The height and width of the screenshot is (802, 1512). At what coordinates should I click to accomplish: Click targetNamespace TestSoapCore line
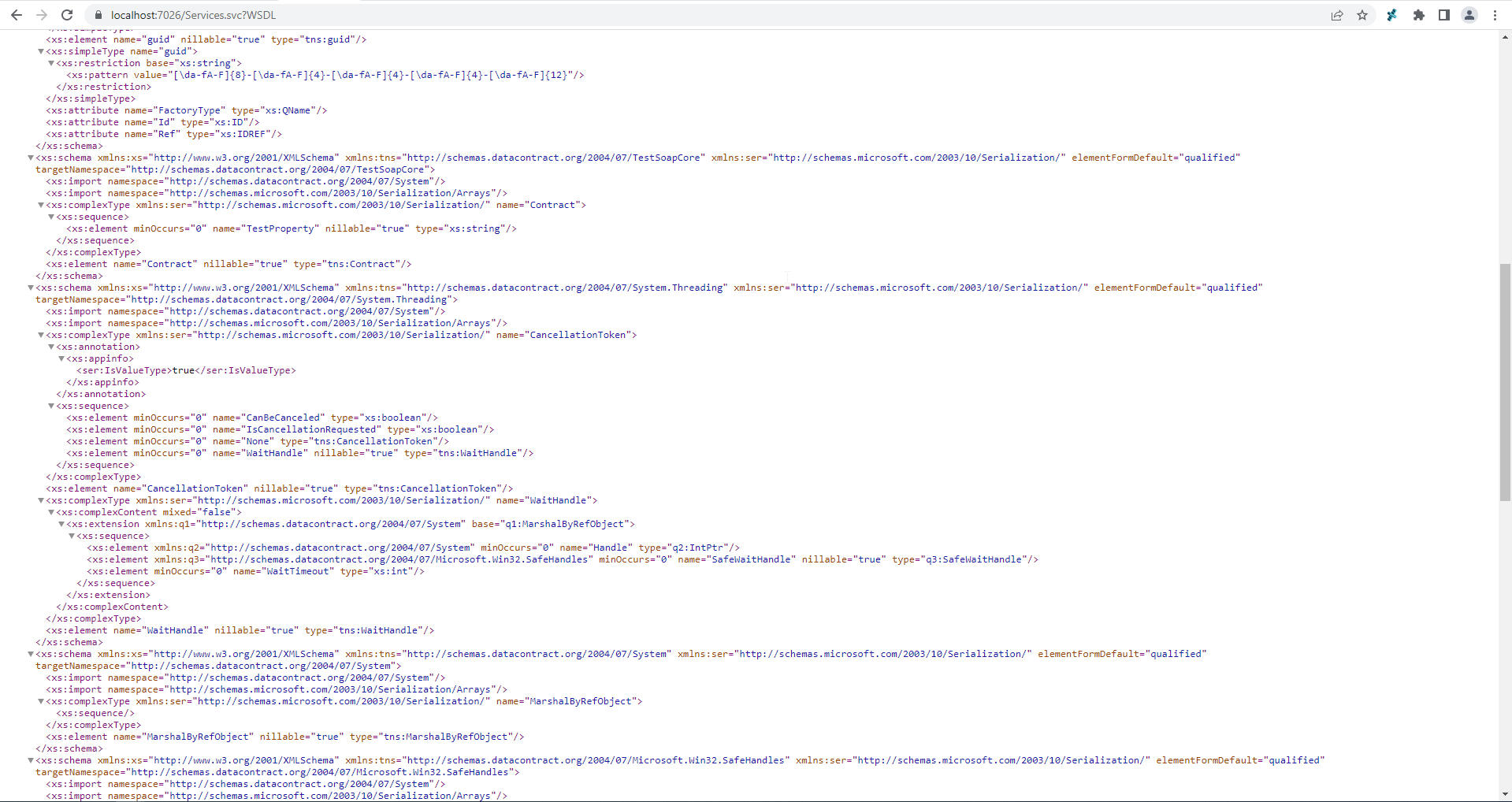click(236, 170)
